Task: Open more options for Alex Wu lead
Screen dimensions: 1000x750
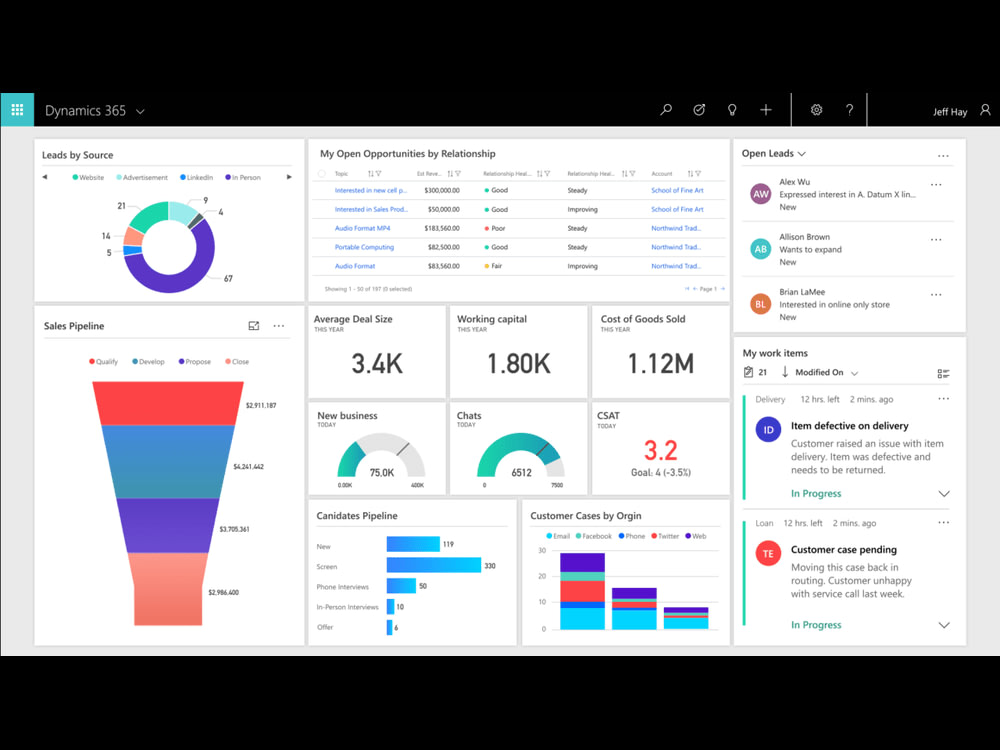Action: [936, 185]
